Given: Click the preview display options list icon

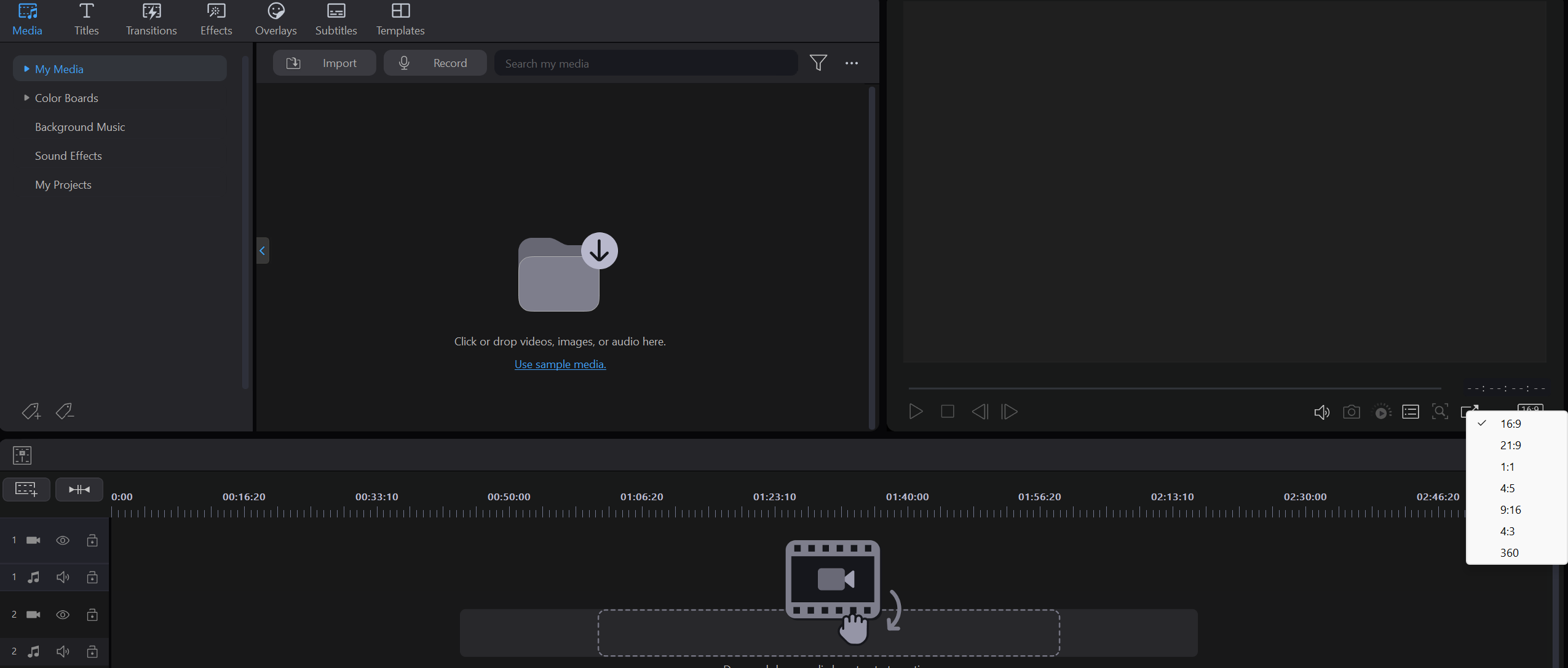Looking at the screenshot, I should (1411, 412).
